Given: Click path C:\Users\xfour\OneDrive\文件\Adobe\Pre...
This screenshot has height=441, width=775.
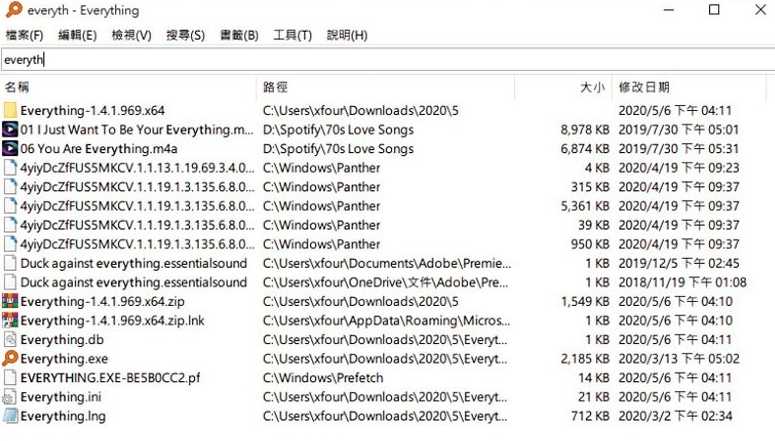Looking at the screenshot, I should [386, 282].
